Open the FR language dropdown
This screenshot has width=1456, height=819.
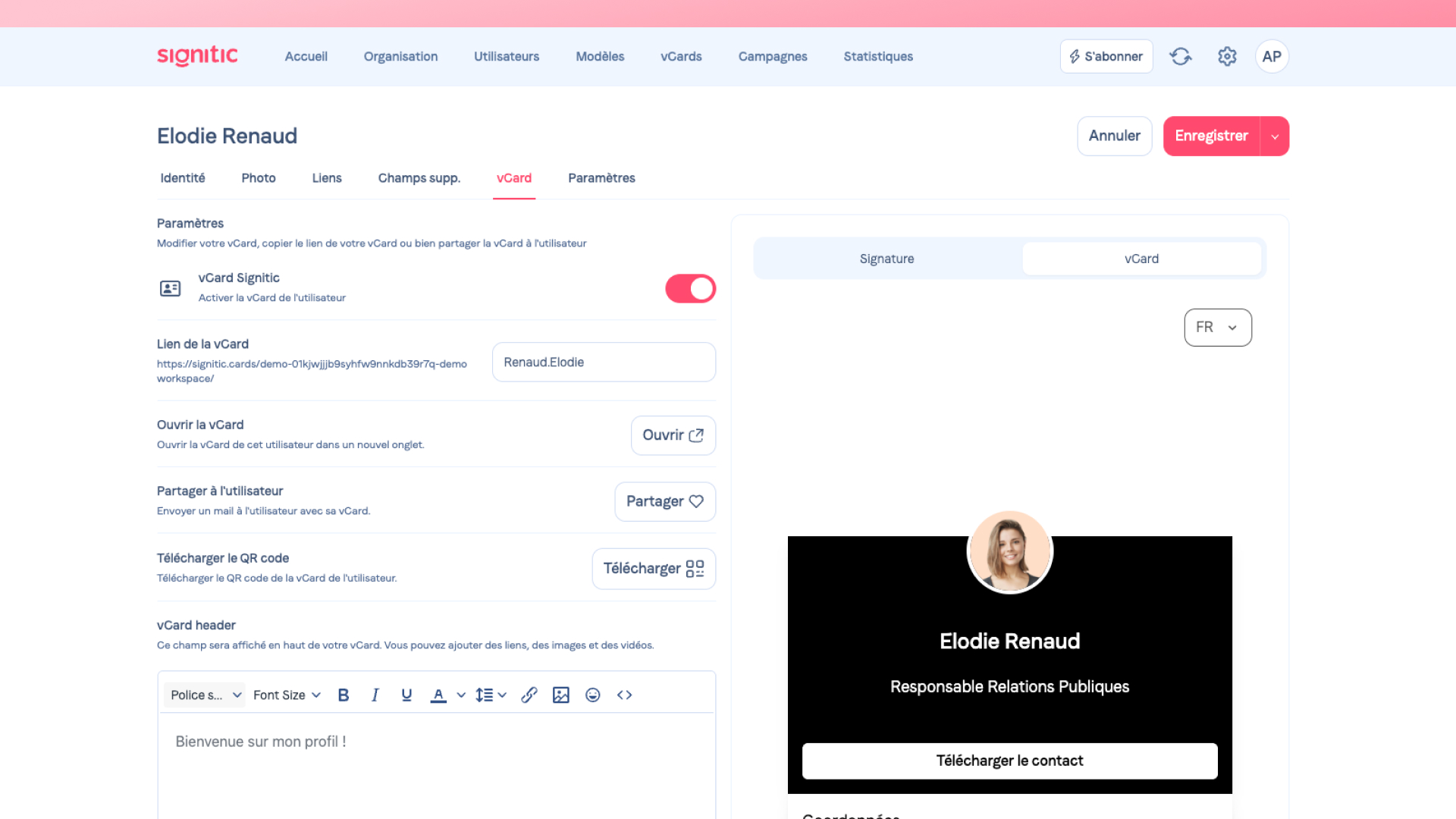[1217, 327]
